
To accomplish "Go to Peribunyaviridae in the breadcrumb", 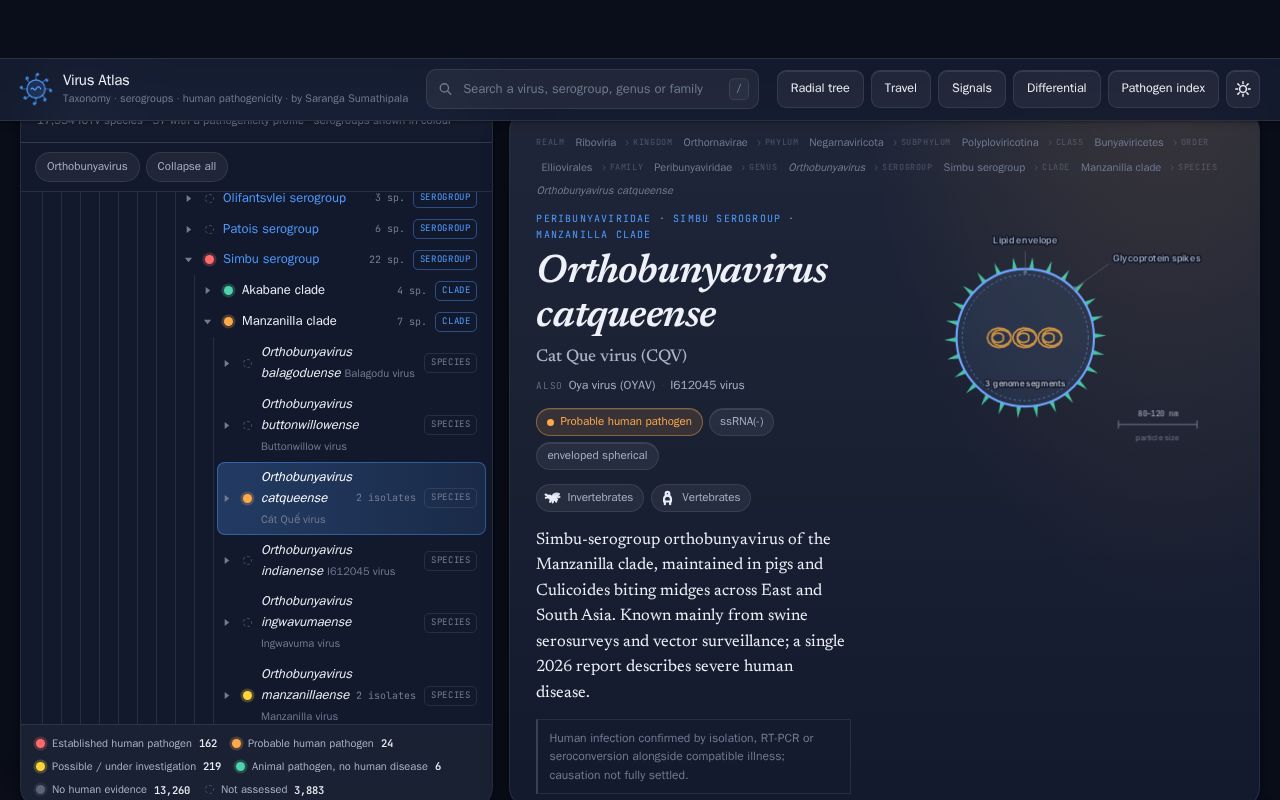I will [x=693, y=168].
